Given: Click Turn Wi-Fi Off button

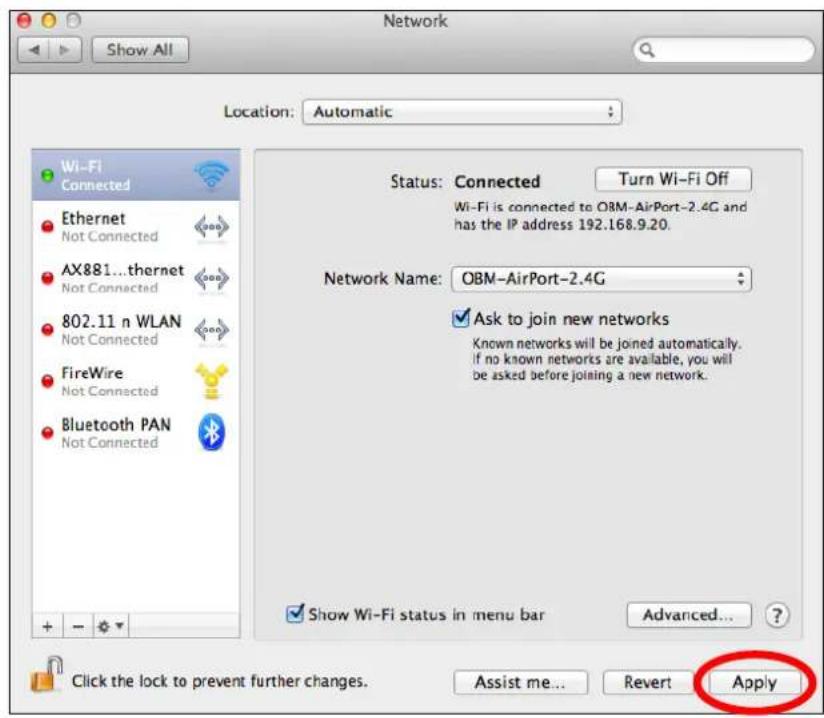Looking at the screenshot, I should (x=673, y=179).
